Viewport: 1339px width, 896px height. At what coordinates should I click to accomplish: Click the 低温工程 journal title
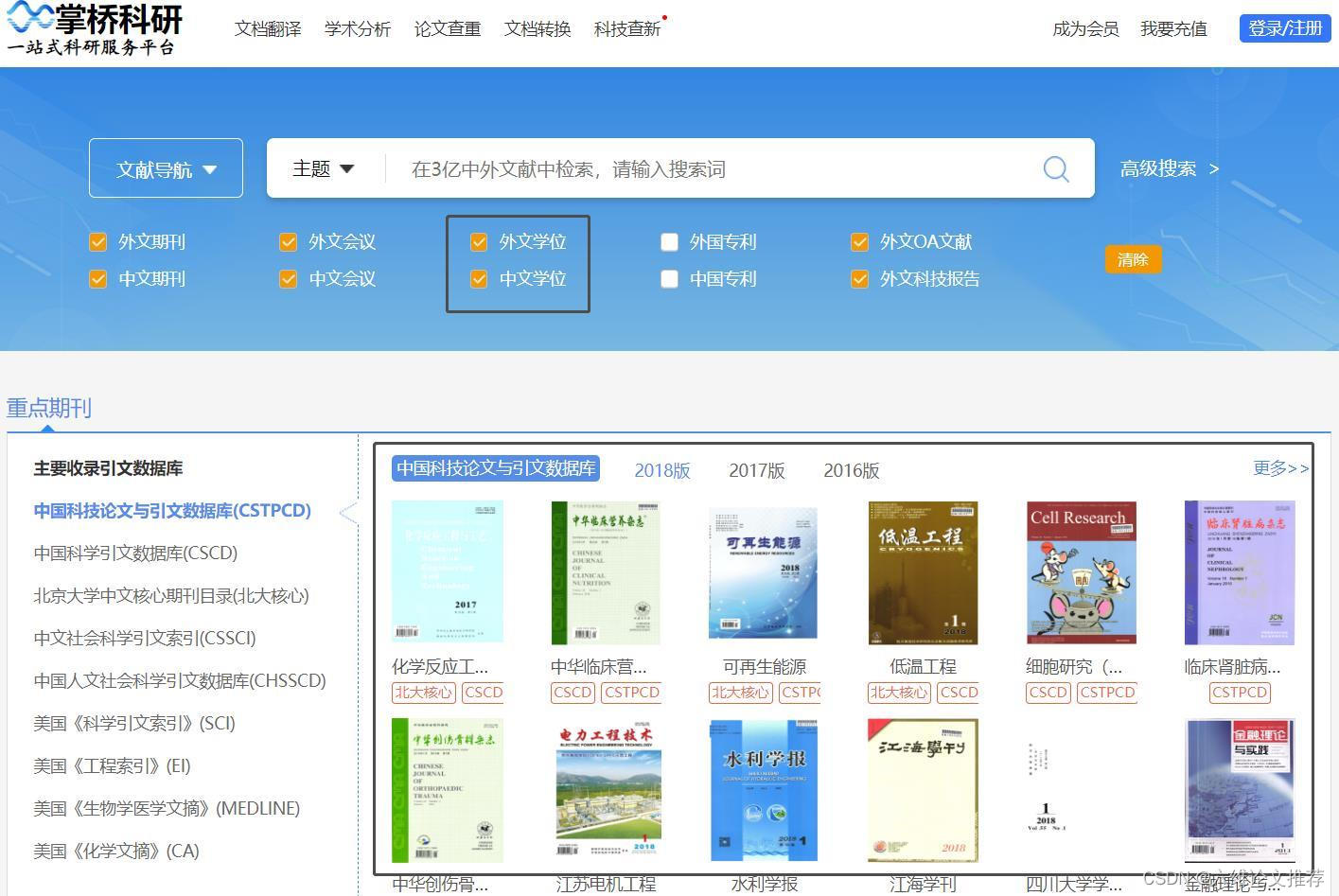923,667
